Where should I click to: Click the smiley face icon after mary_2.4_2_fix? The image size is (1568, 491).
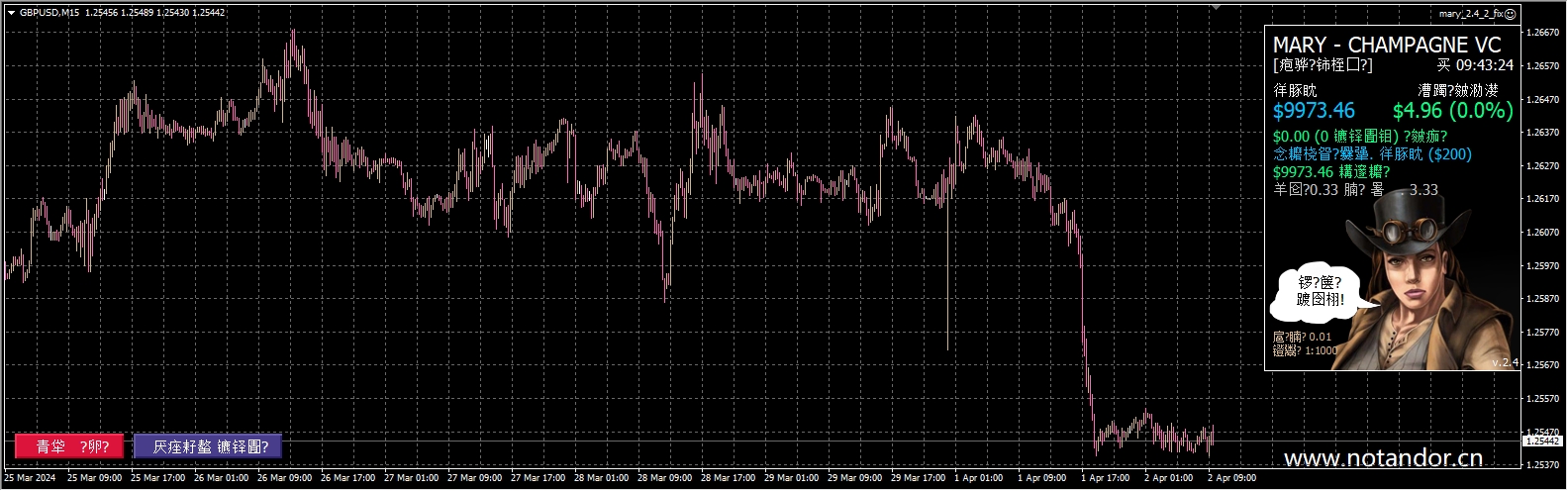[x=1511, y=14]
